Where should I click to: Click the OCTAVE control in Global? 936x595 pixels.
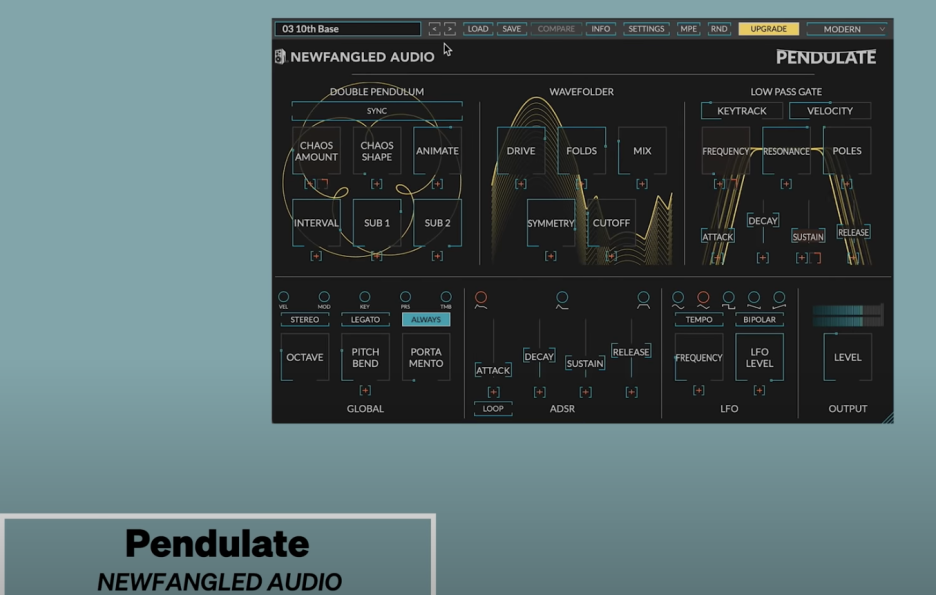coord(304,357)
